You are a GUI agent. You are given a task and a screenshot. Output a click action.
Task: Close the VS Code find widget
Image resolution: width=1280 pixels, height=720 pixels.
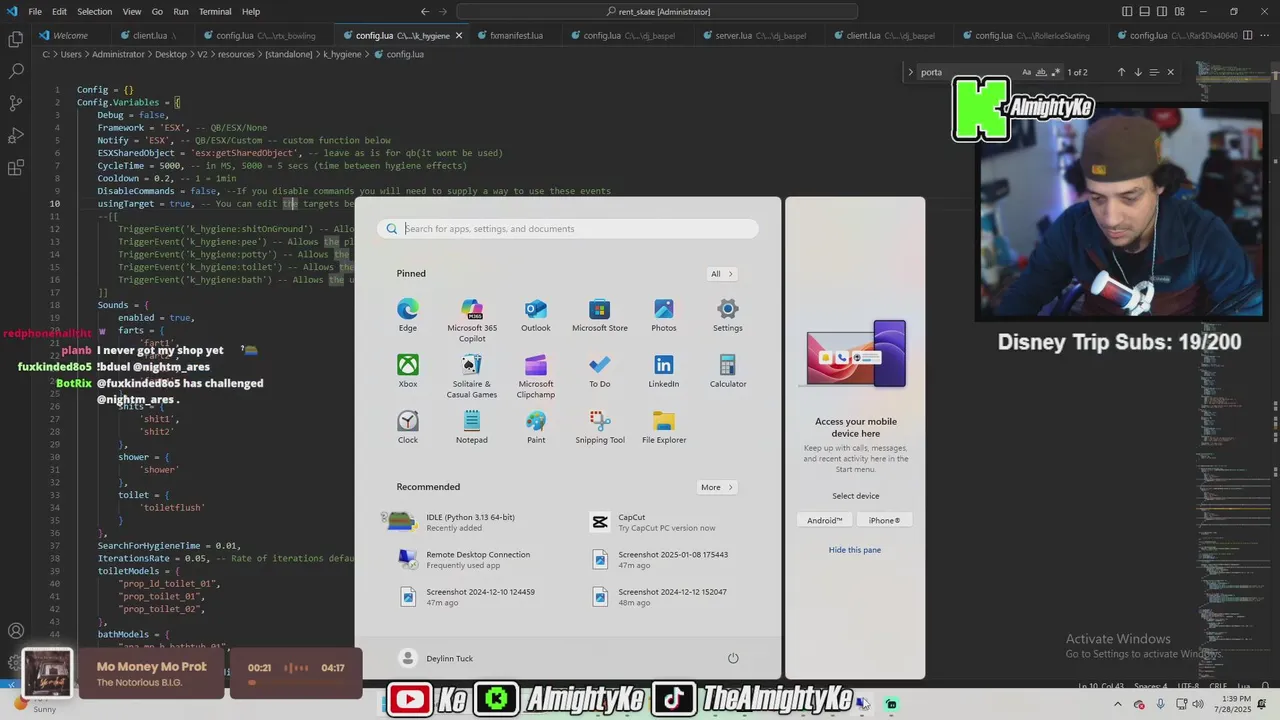1170,72
